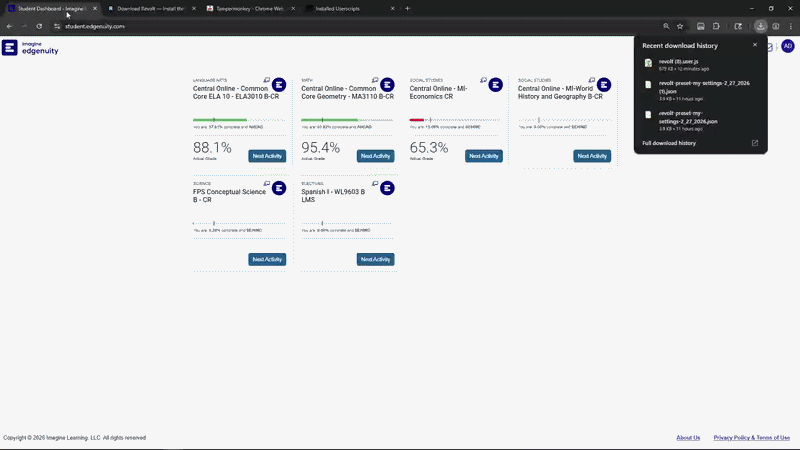This screenshot has width=800, height=450.
Task: Close the Recent download history popup
Action: 755,45
